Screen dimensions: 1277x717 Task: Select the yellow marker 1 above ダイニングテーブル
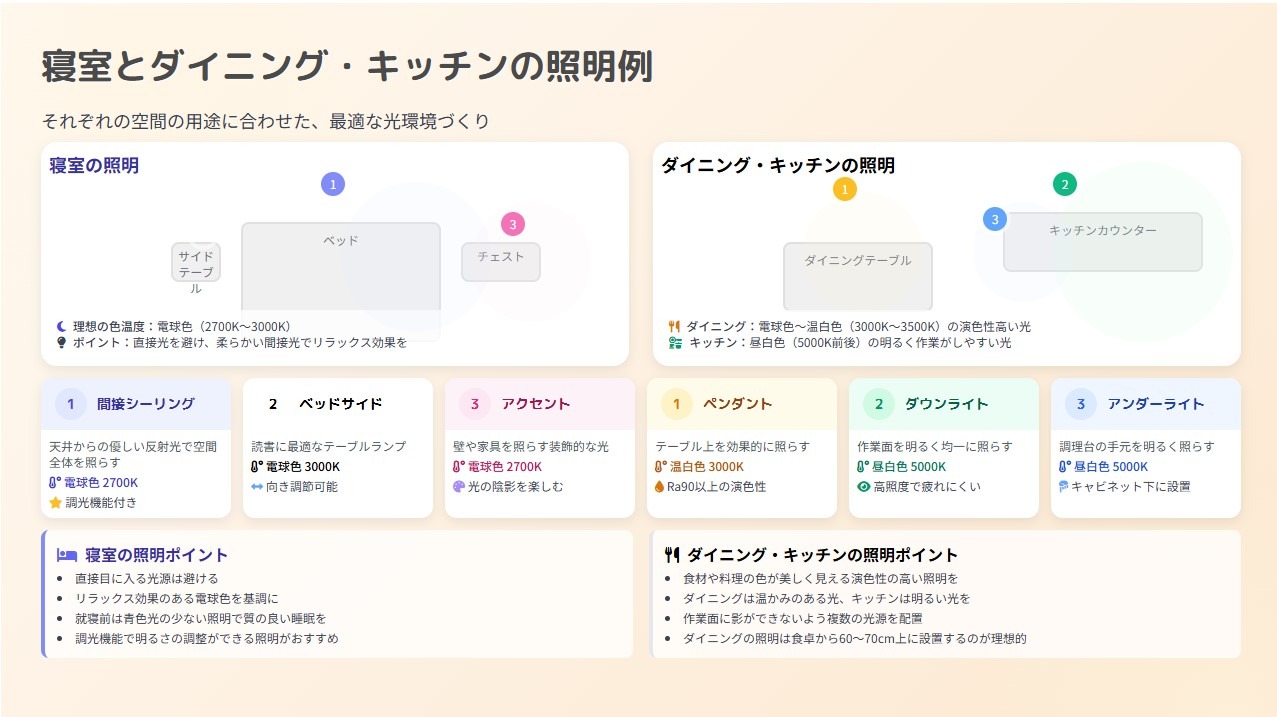click(x=845, y=189)
